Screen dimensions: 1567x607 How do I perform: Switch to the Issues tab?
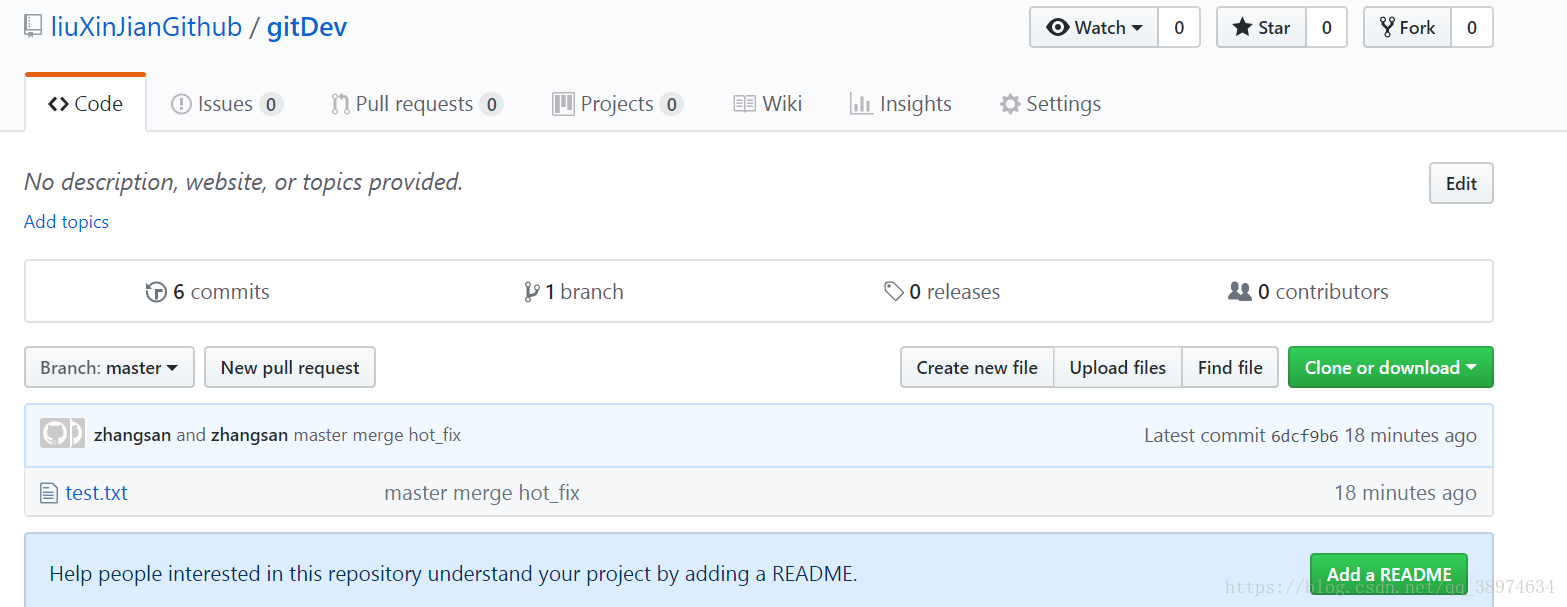coord(226,104)
